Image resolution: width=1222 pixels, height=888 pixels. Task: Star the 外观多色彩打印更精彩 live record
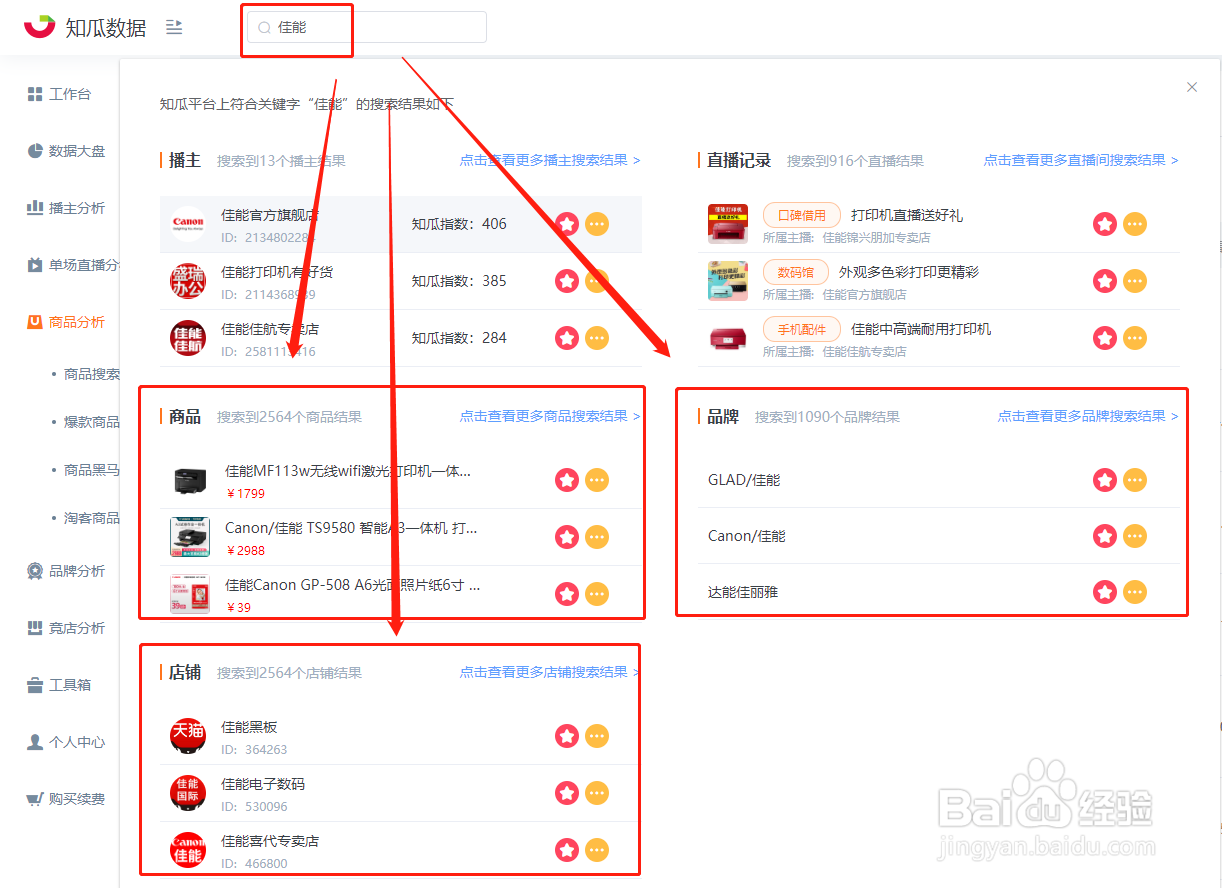tap(1105, 281)
